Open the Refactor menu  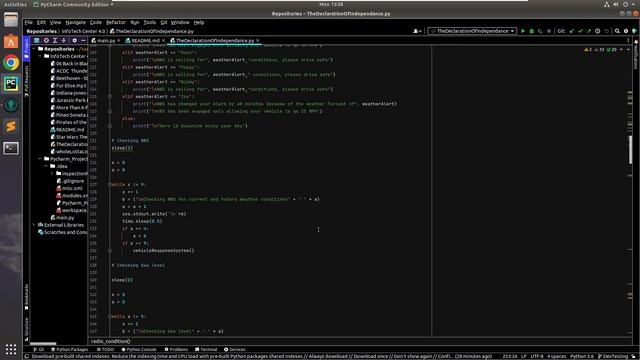pyautogui.click(x=116, y=22)
